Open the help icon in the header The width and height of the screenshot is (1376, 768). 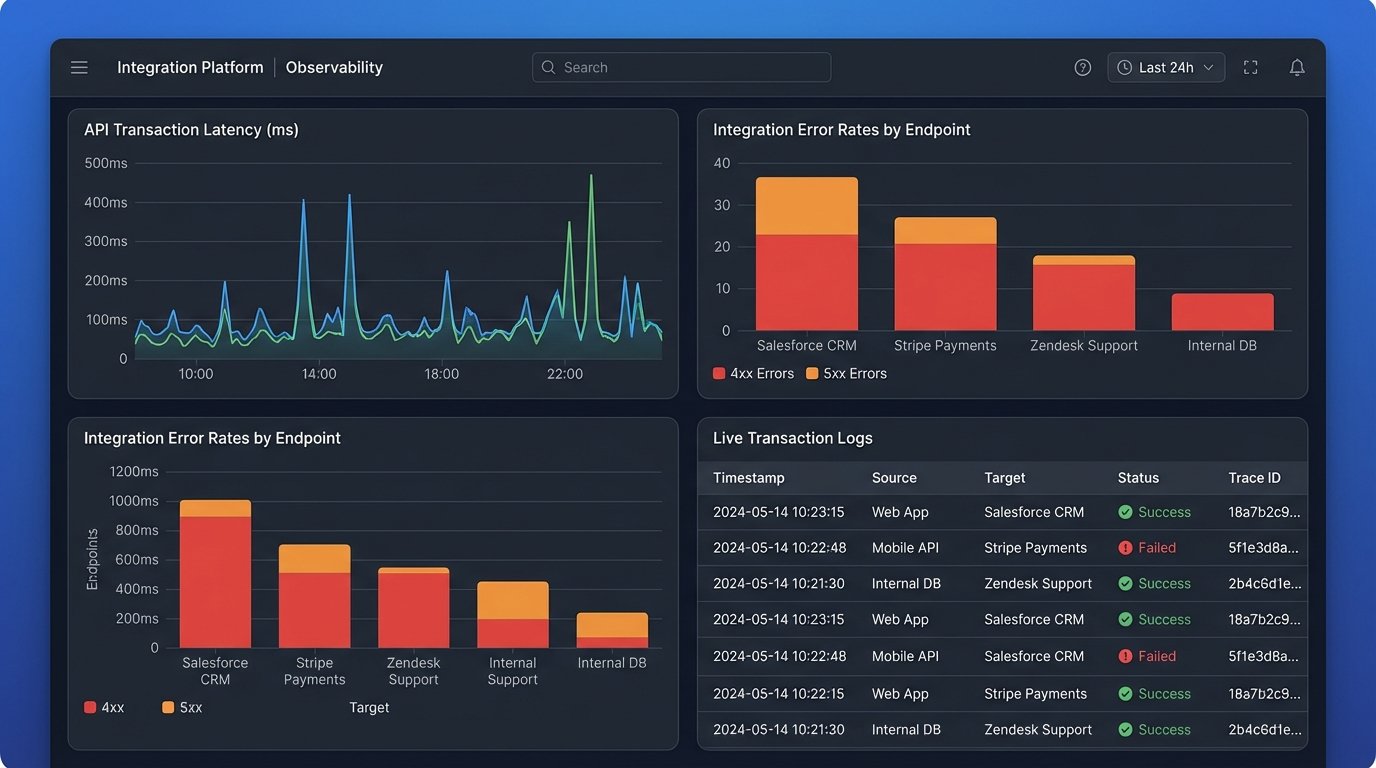1082,67
